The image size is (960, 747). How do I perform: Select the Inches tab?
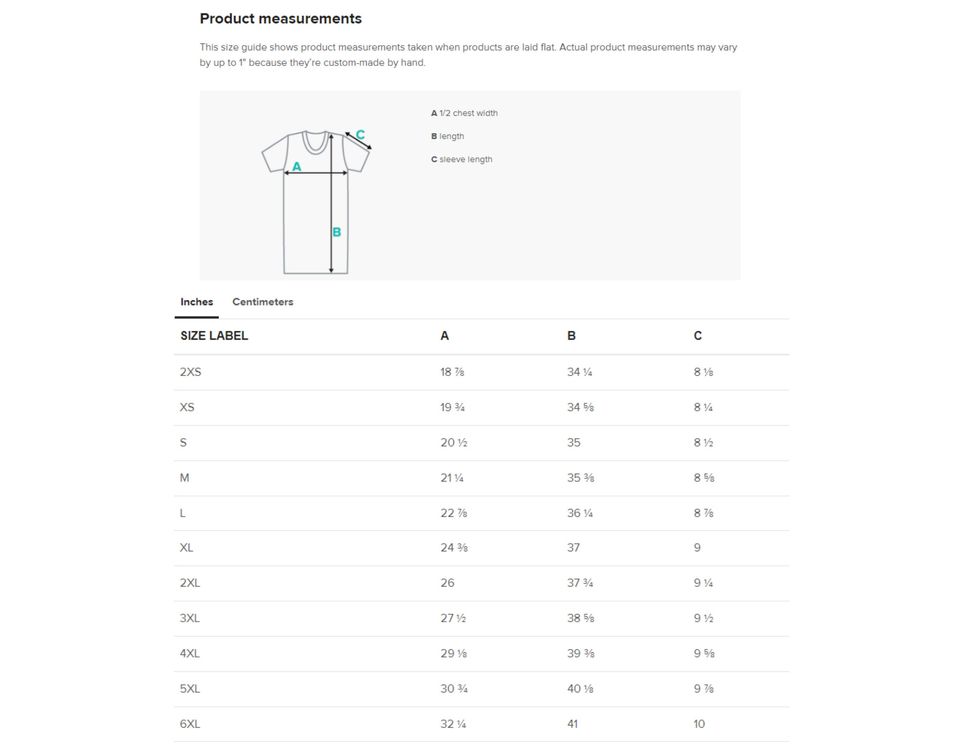click(x=196, y=302)
